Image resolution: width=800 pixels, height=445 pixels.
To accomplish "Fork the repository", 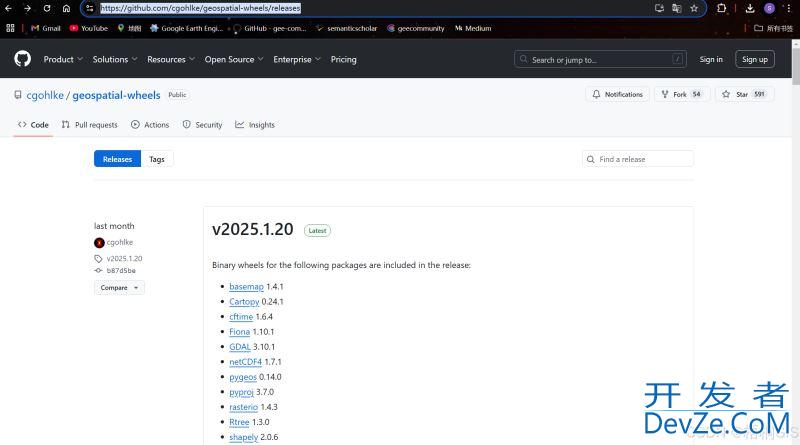I will pos(682,94).
